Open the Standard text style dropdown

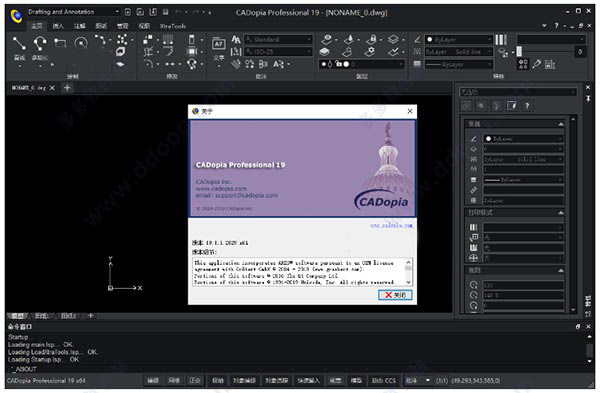click(x=279, y=39)
